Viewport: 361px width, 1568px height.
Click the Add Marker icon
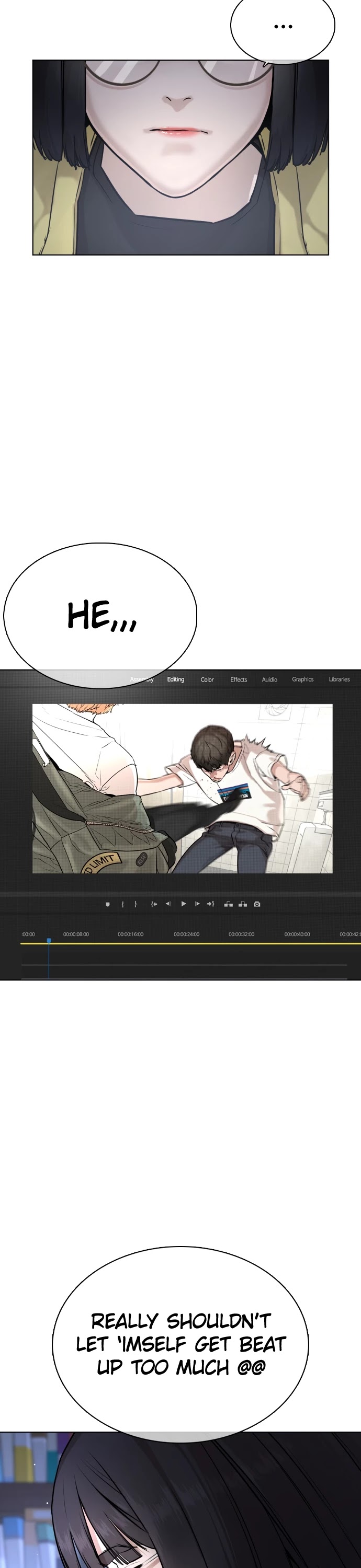[x=108, y=904]
